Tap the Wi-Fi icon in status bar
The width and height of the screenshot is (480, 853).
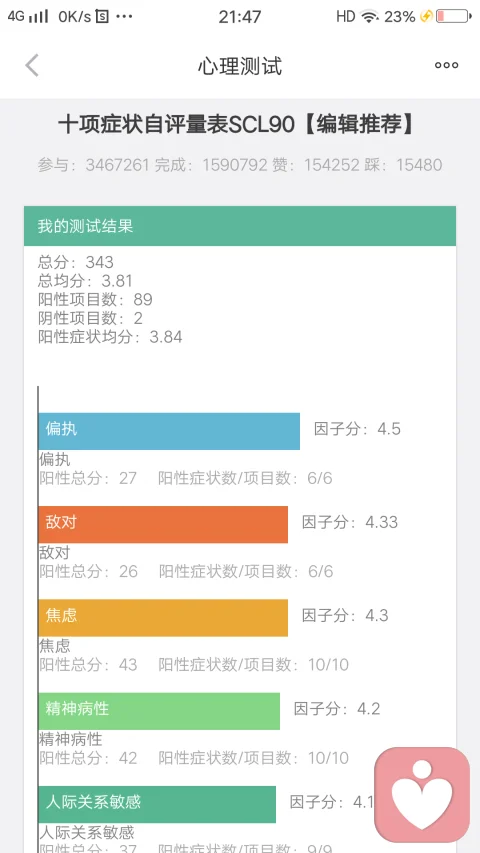tap(370, 17)
